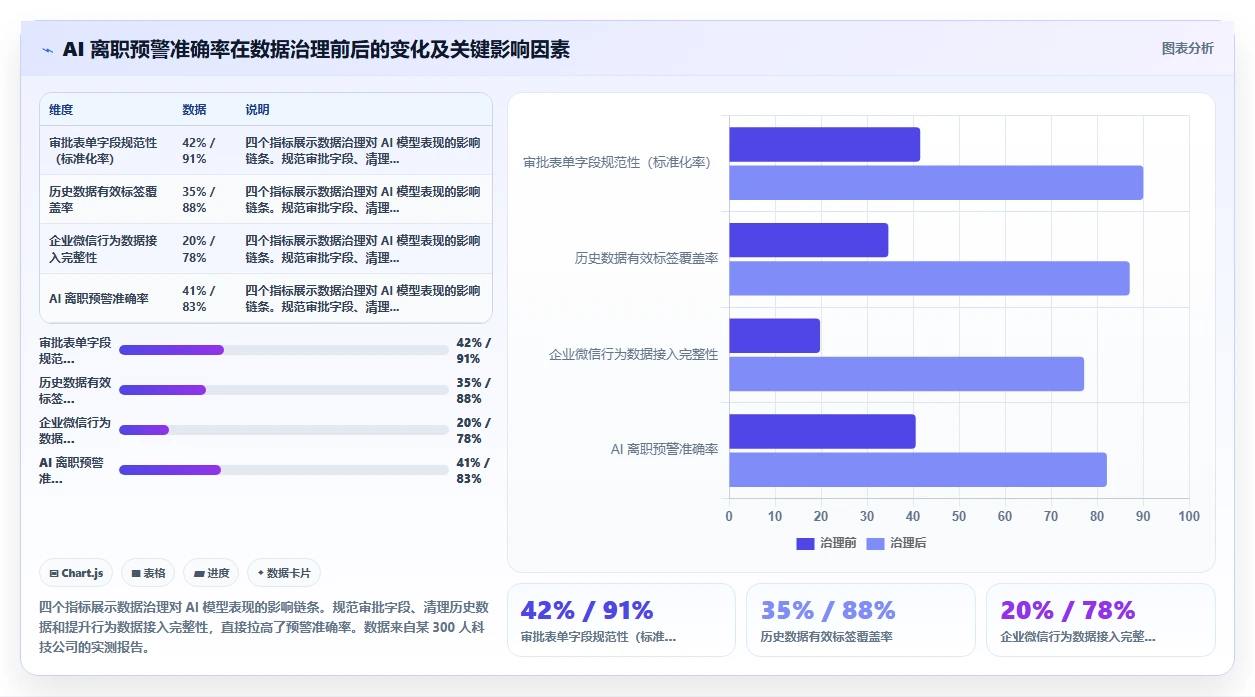Select table cell 历史数据有效标签覆盖率
The image size is (1255, 697).
106,199
